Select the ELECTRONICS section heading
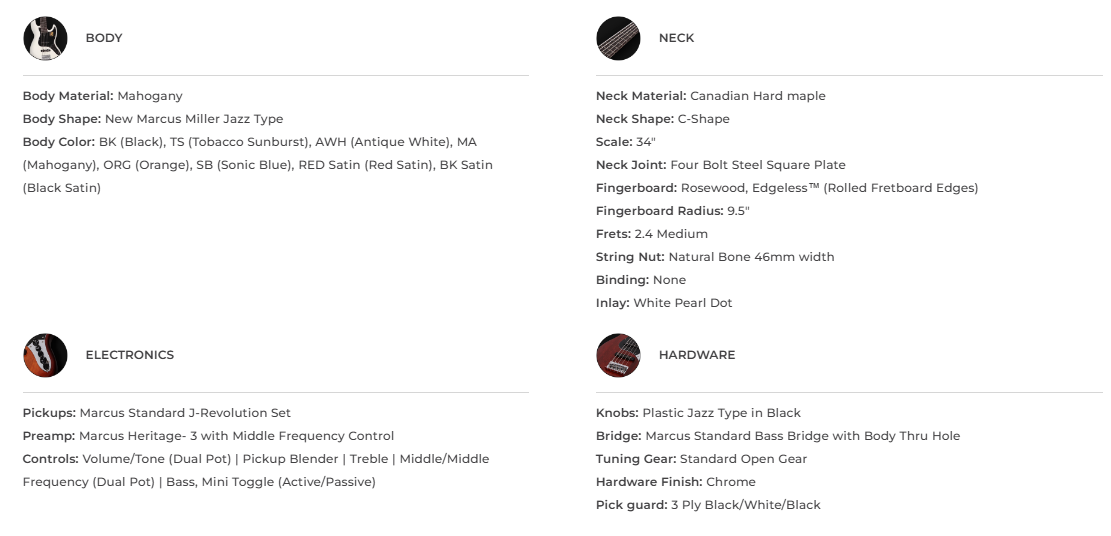Viewport: 1111px width, 536px height. [x=129, y=355]
